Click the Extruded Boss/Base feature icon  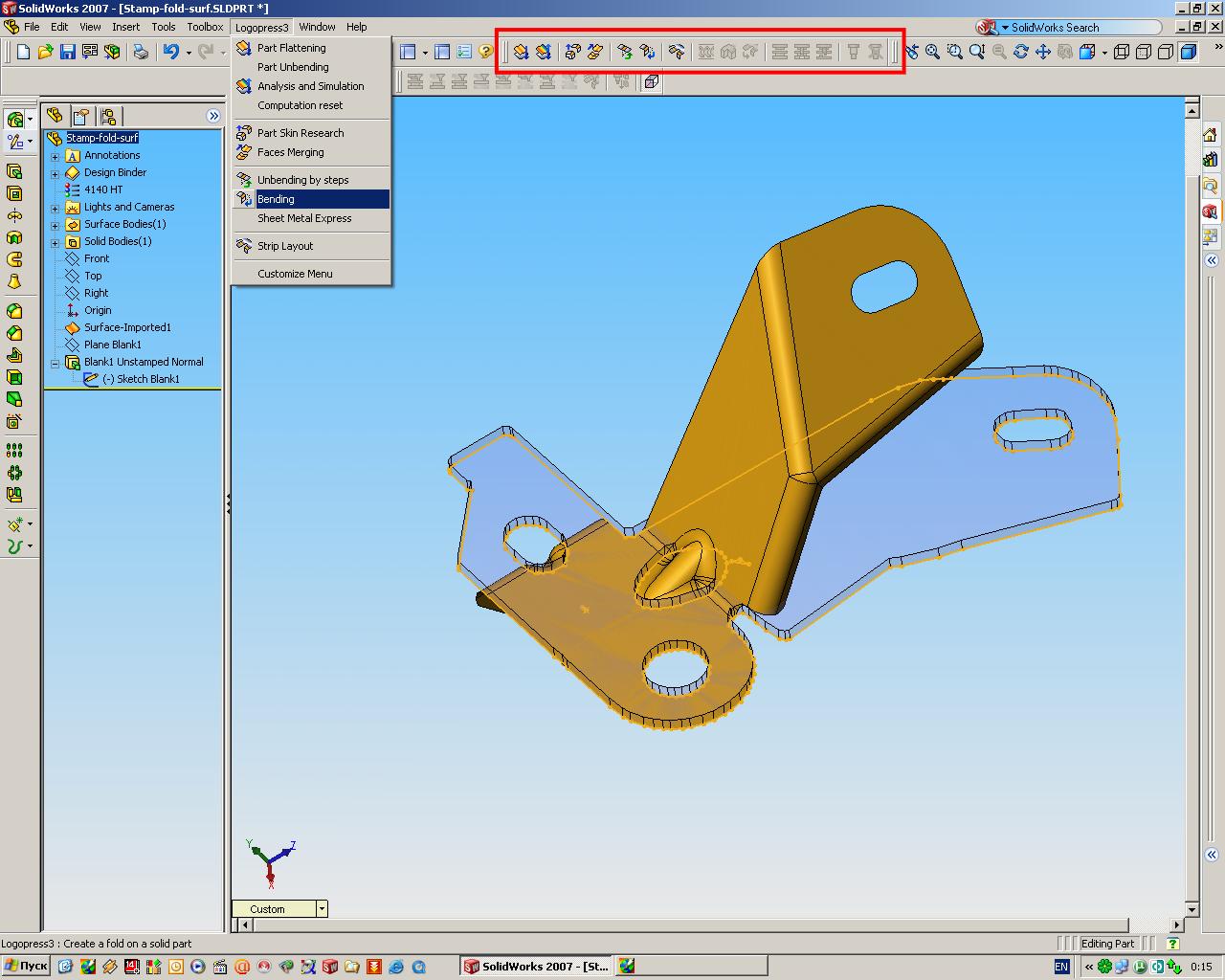coord(14,171)
